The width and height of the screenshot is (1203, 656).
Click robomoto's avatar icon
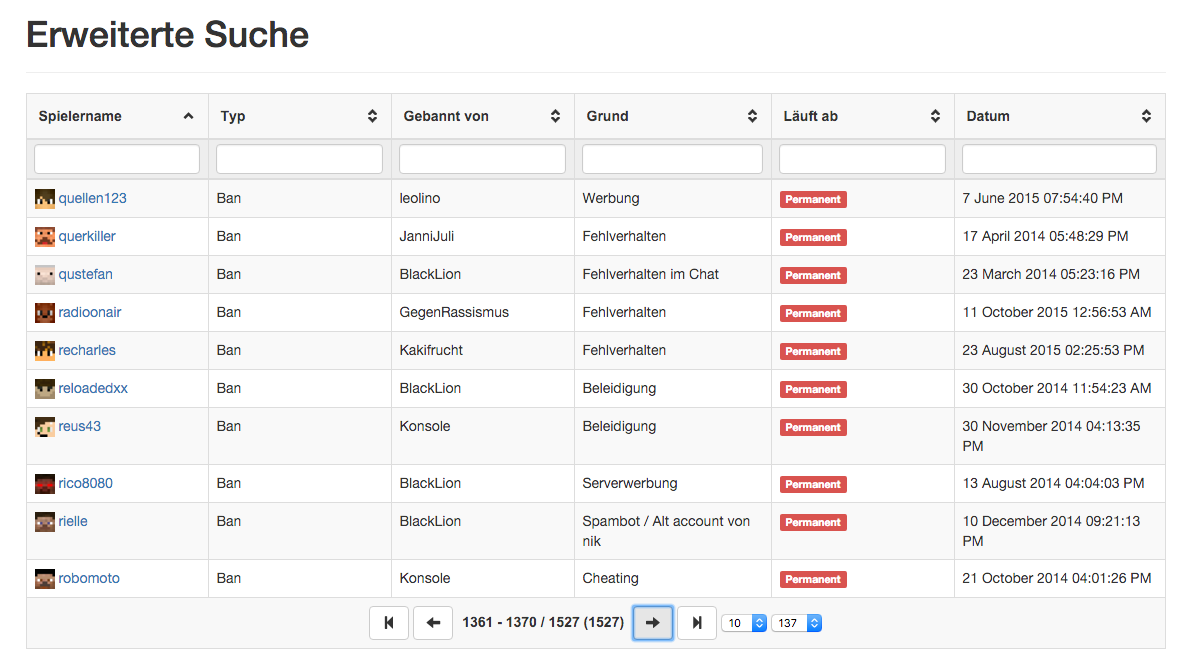45,578
